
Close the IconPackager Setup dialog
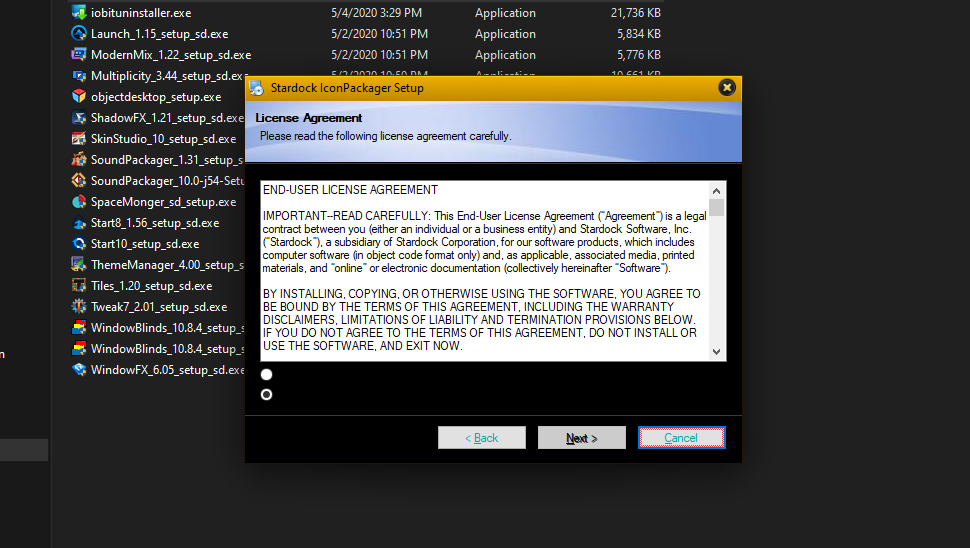click(x=727, y=88)
